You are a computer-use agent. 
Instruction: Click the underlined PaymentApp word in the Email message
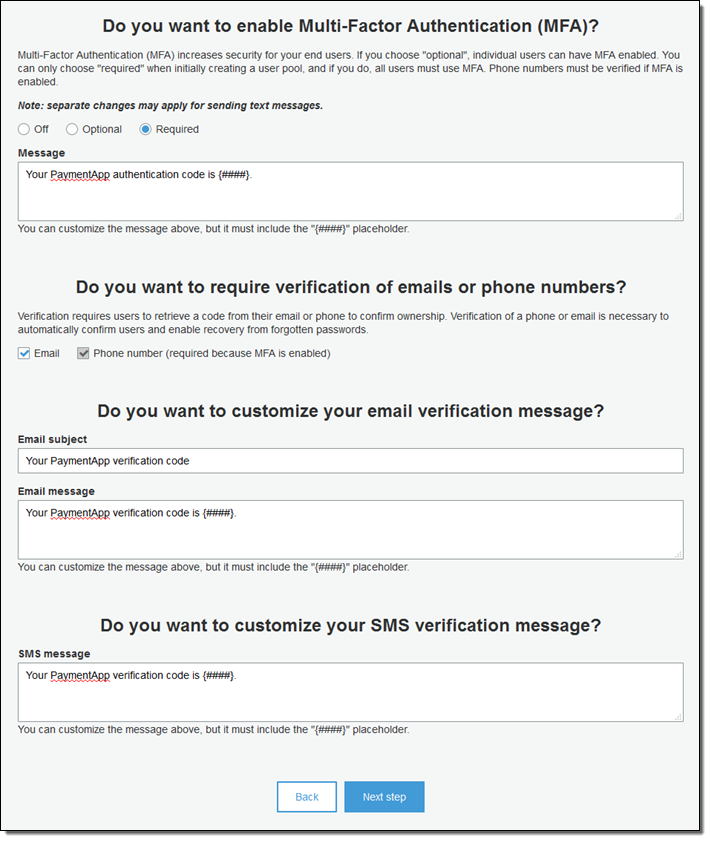(80, 513)
